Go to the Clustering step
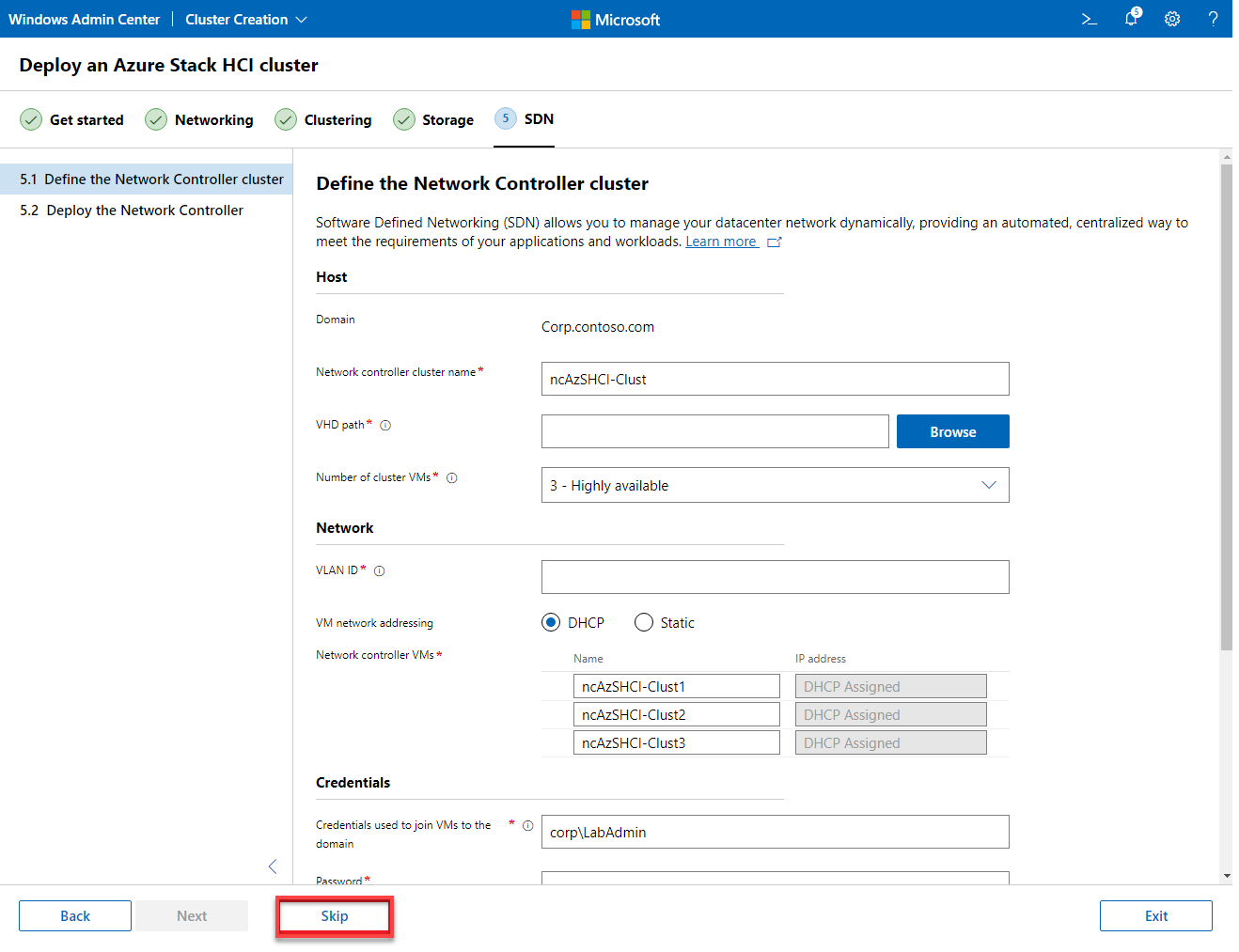The height and width of the screenshot is (952, 1239). 323,119
